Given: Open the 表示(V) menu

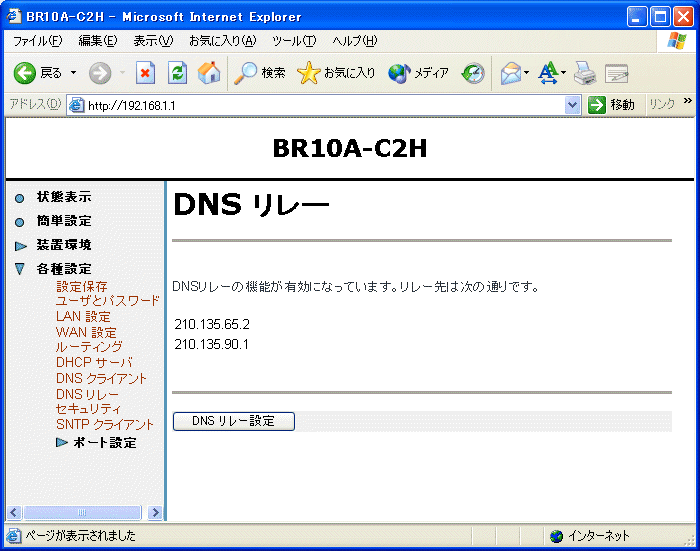Looking at the screenshot, I should (x=153, y=41).
